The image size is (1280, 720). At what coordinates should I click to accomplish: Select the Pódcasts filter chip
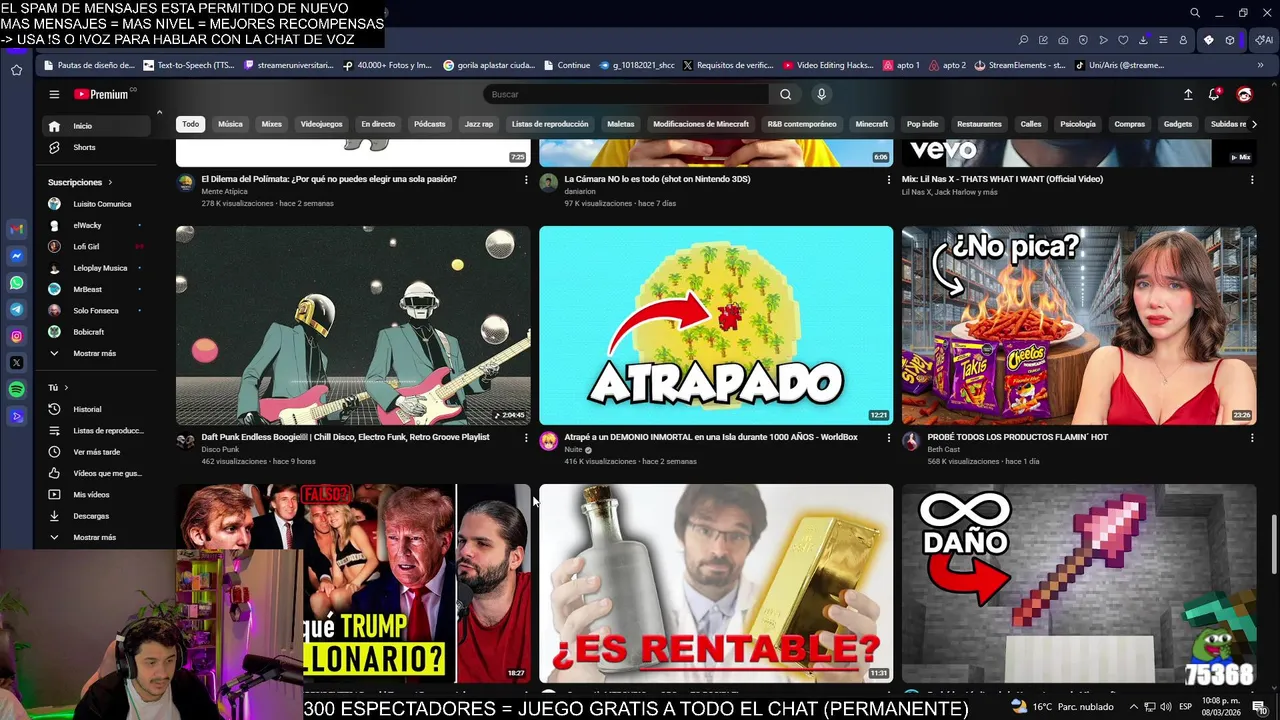point(430,124)
